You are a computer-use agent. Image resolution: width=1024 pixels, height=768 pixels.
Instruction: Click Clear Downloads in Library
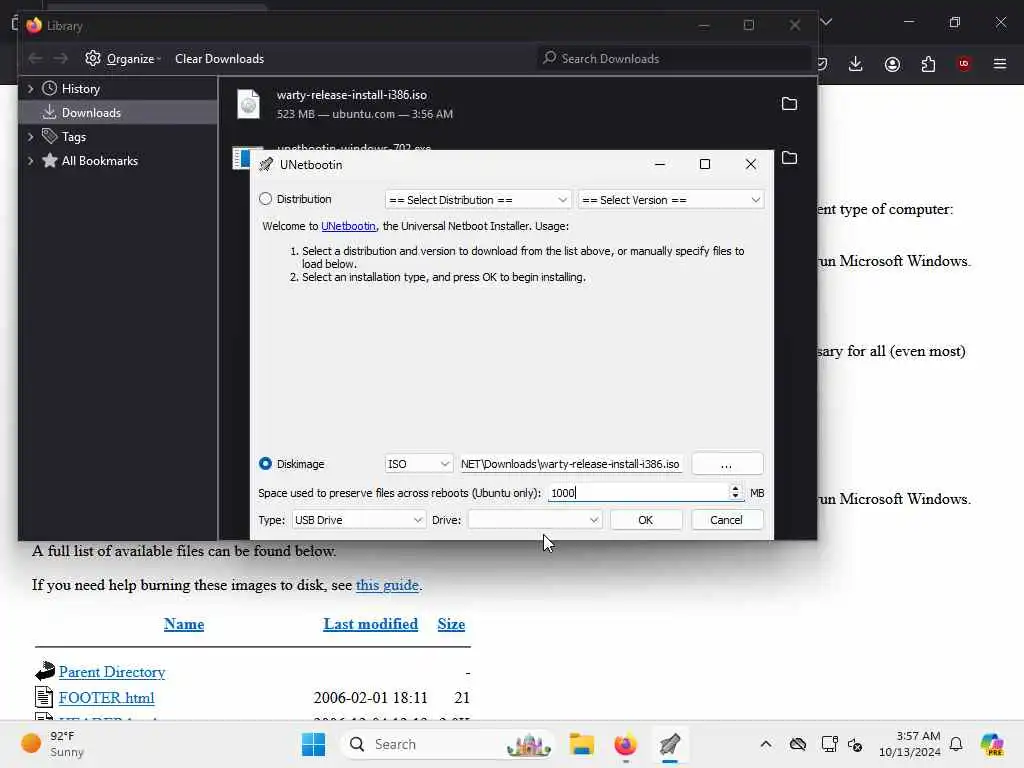(219, 59)
